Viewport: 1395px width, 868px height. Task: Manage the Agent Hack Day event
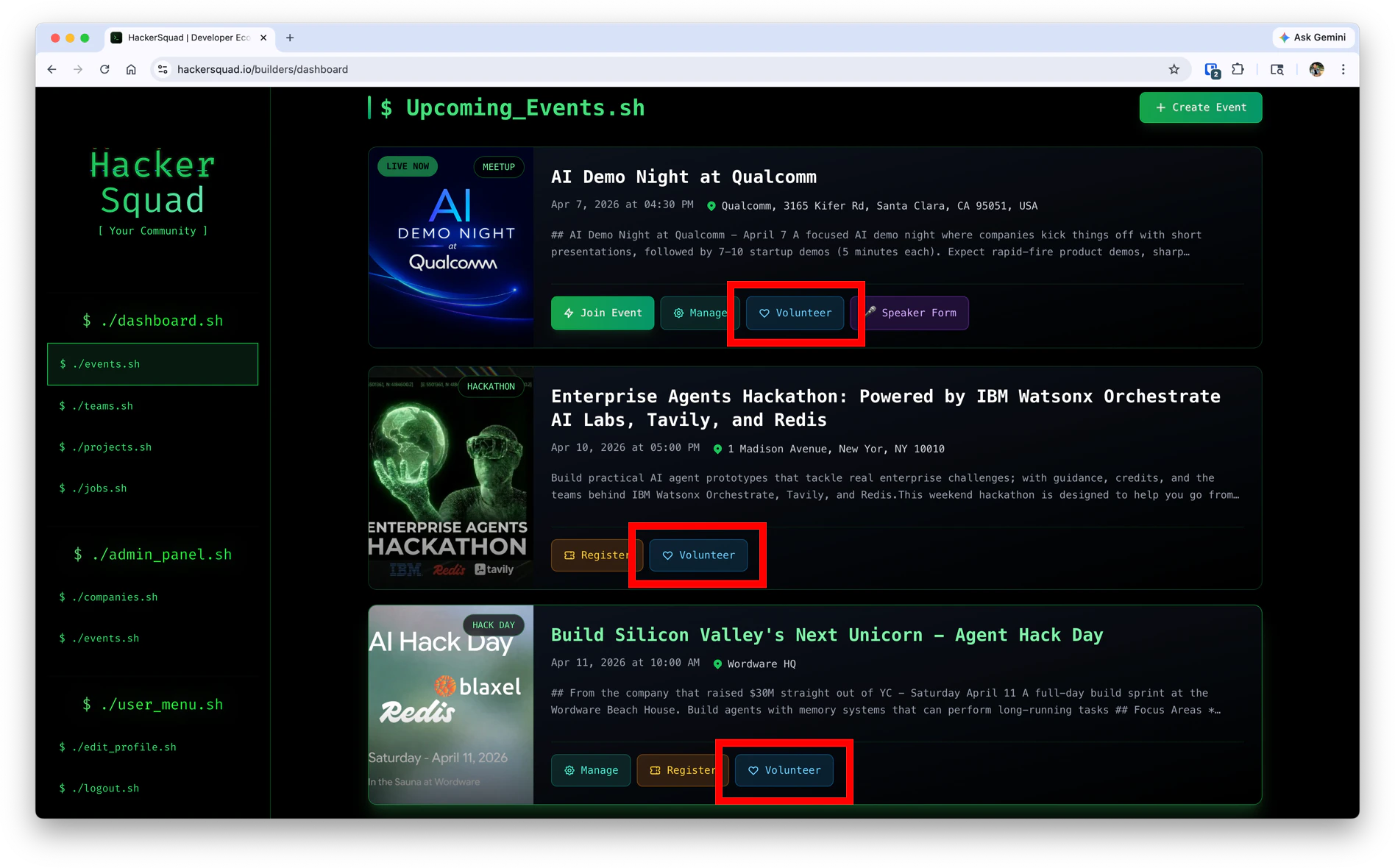pyautogui.click(x=591, y=770)
